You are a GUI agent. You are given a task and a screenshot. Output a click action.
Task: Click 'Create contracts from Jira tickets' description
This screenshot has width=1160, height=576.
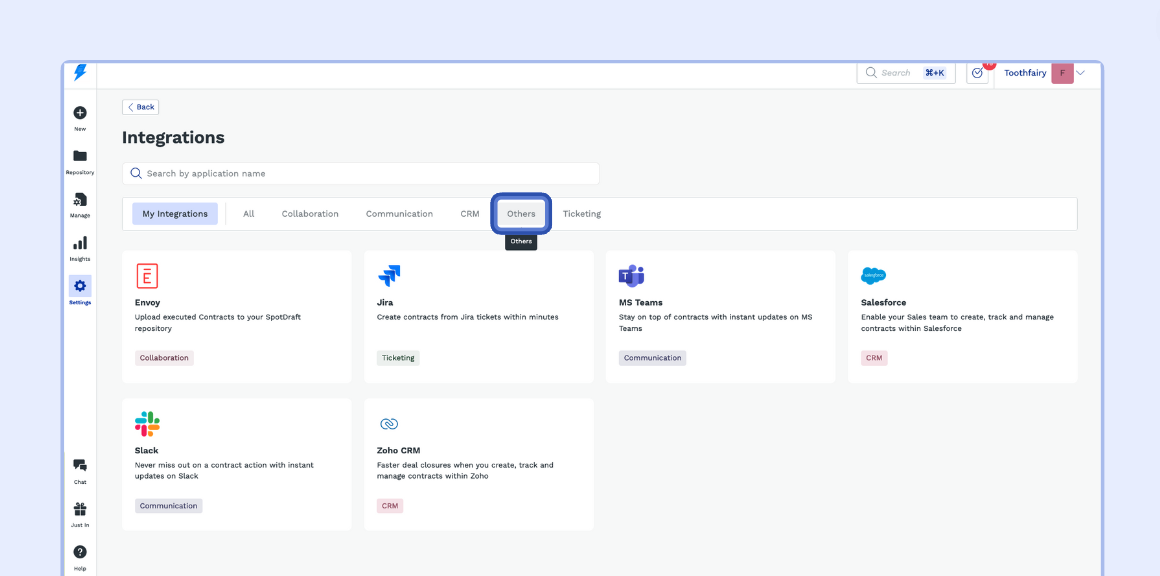click(x=468, y=317)
